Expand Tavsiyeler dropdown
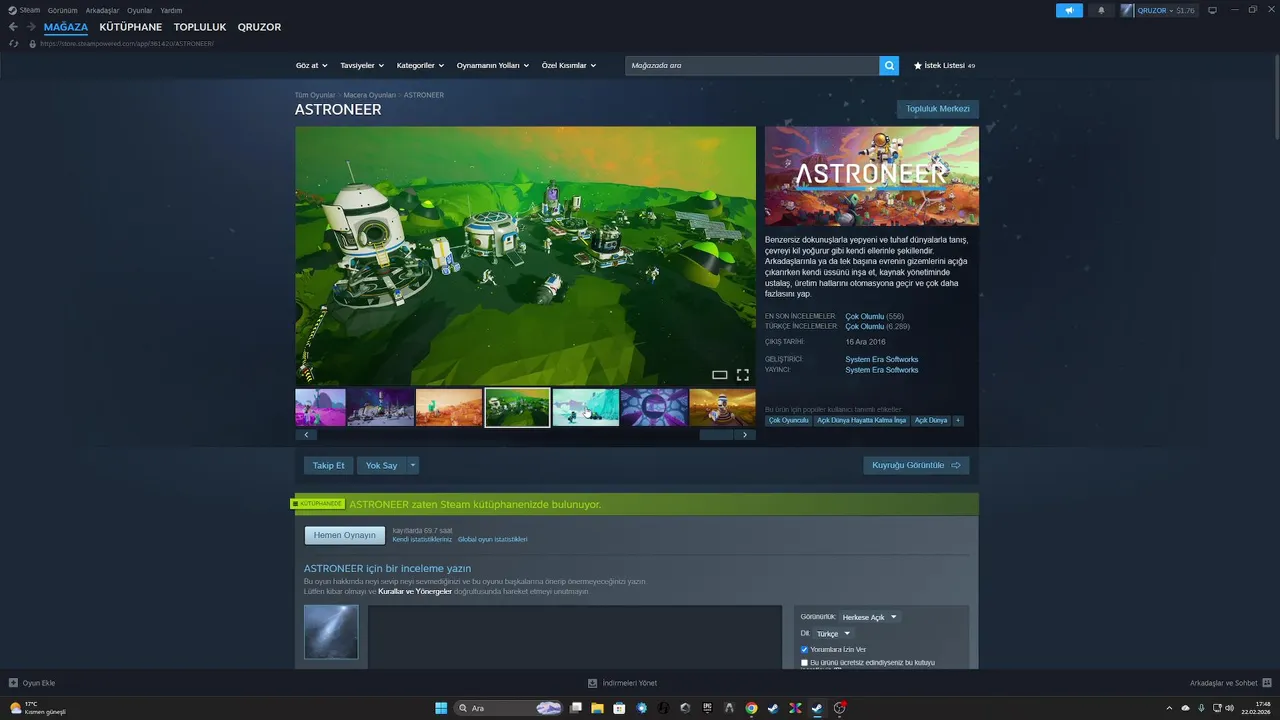 (362, 65)
